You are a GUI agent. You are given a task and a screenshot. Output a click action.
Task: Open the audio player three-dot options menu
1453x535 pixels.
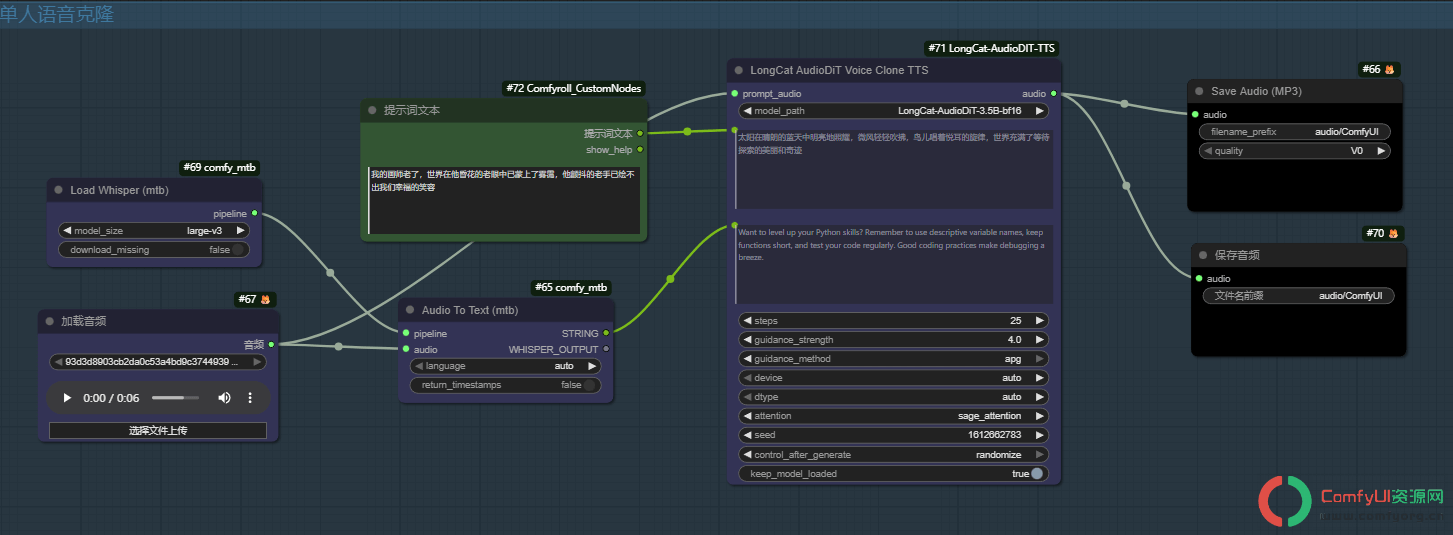tap(250, 398)
